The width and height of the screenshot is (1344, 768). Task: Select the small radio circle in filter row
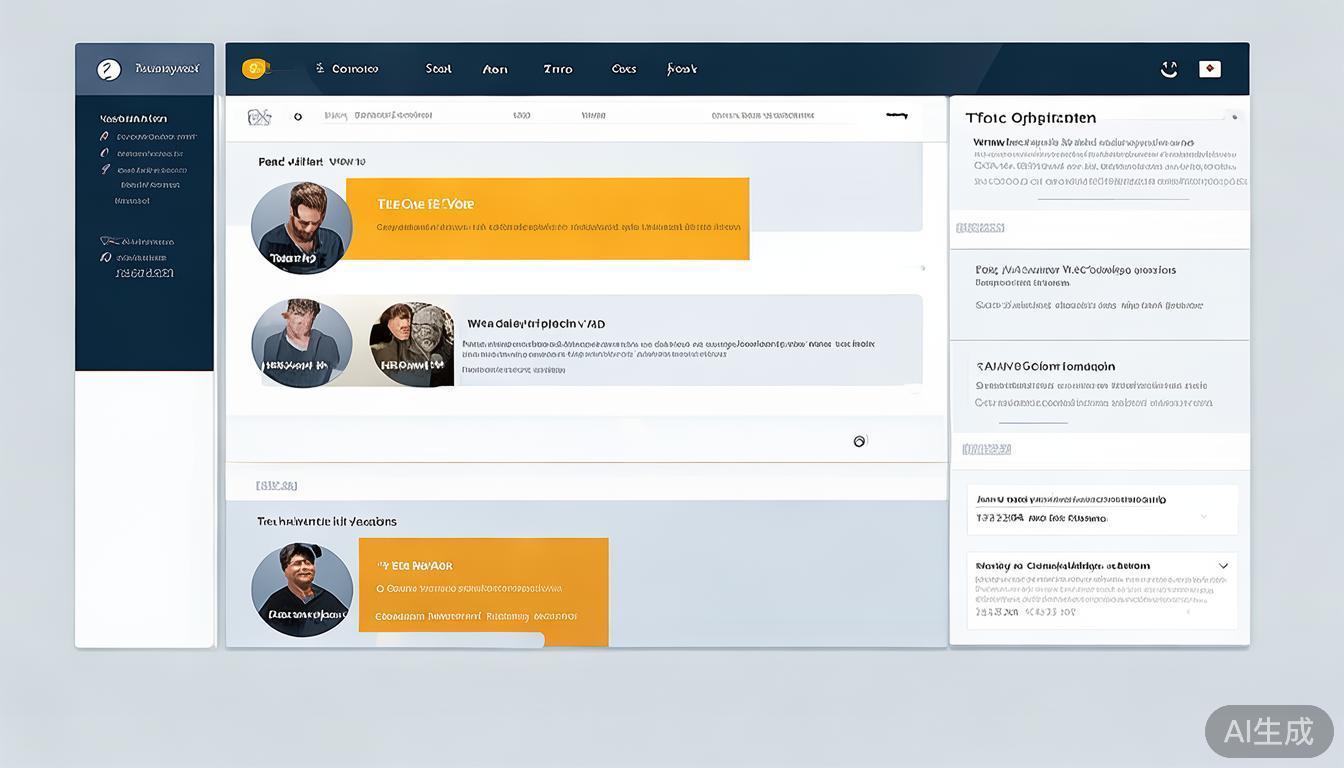pyautogui.click(x=298, y=117)
